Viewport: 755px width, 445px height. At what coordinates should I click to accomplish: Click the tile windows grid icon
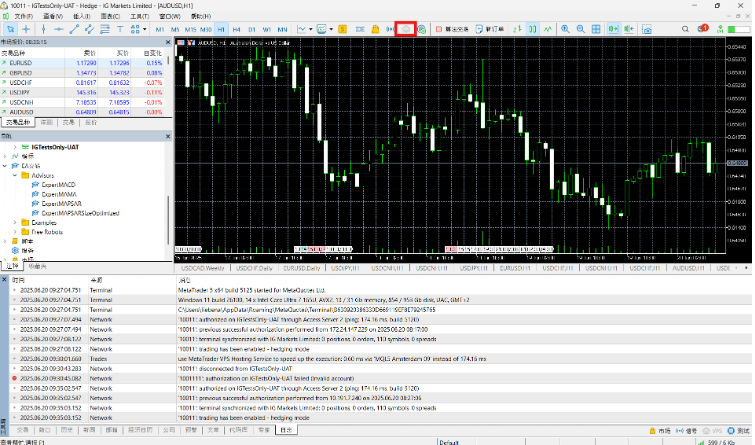pos(598,30)
